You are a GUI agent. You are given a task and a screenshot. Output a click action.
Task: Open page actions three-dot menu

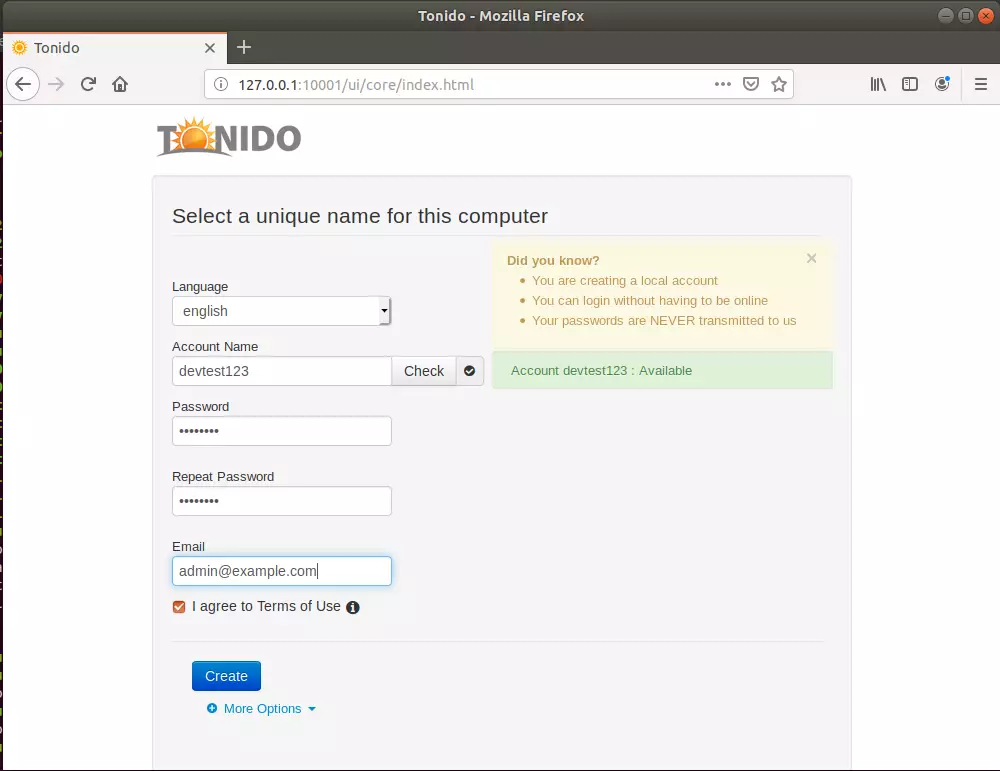click(x=723, y=84)
